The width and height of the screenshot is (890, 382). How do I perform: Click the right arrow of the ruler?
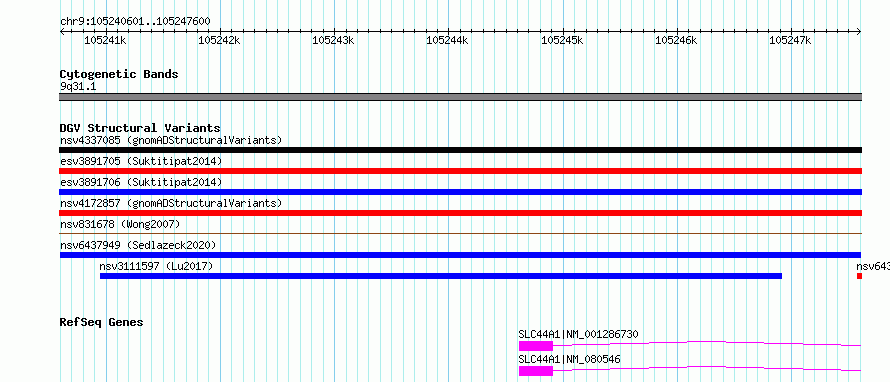(859, 31)
